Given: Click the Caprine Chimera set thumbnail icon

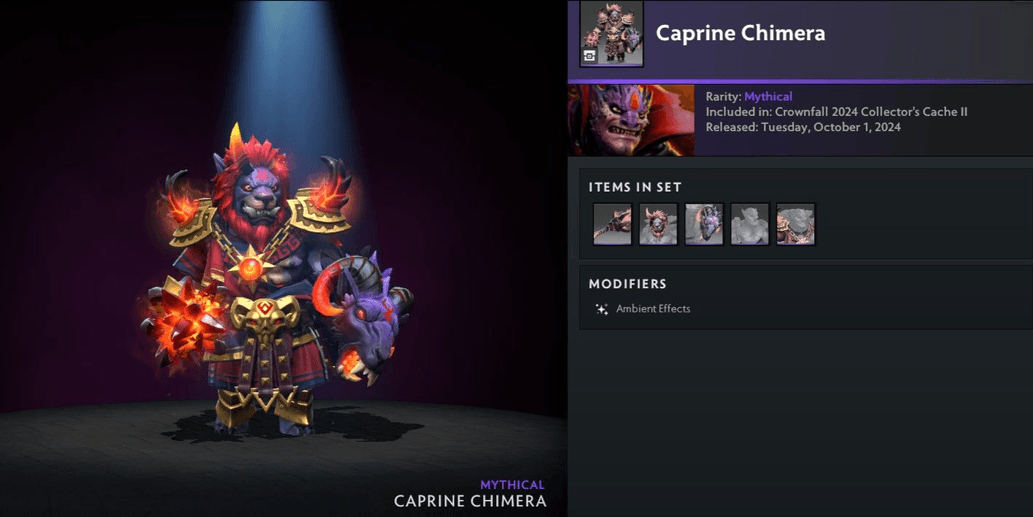Looking at the screenshot, I should pos(611,34).
